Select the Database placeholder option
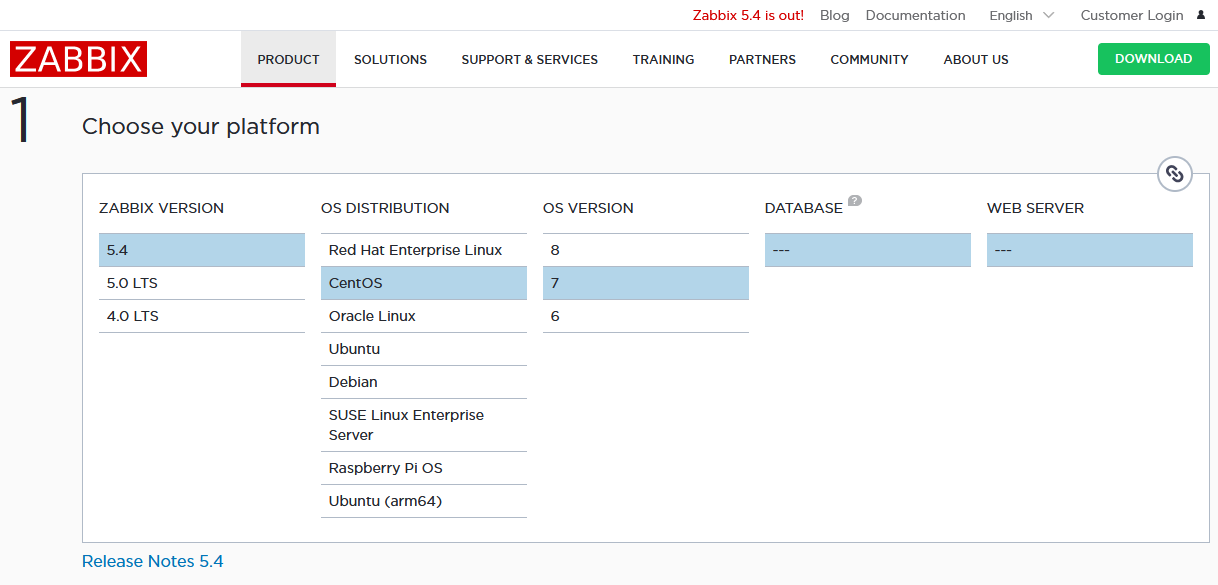Image resolution: width=1218 pixels, height=585 pixels. point(867,250)
